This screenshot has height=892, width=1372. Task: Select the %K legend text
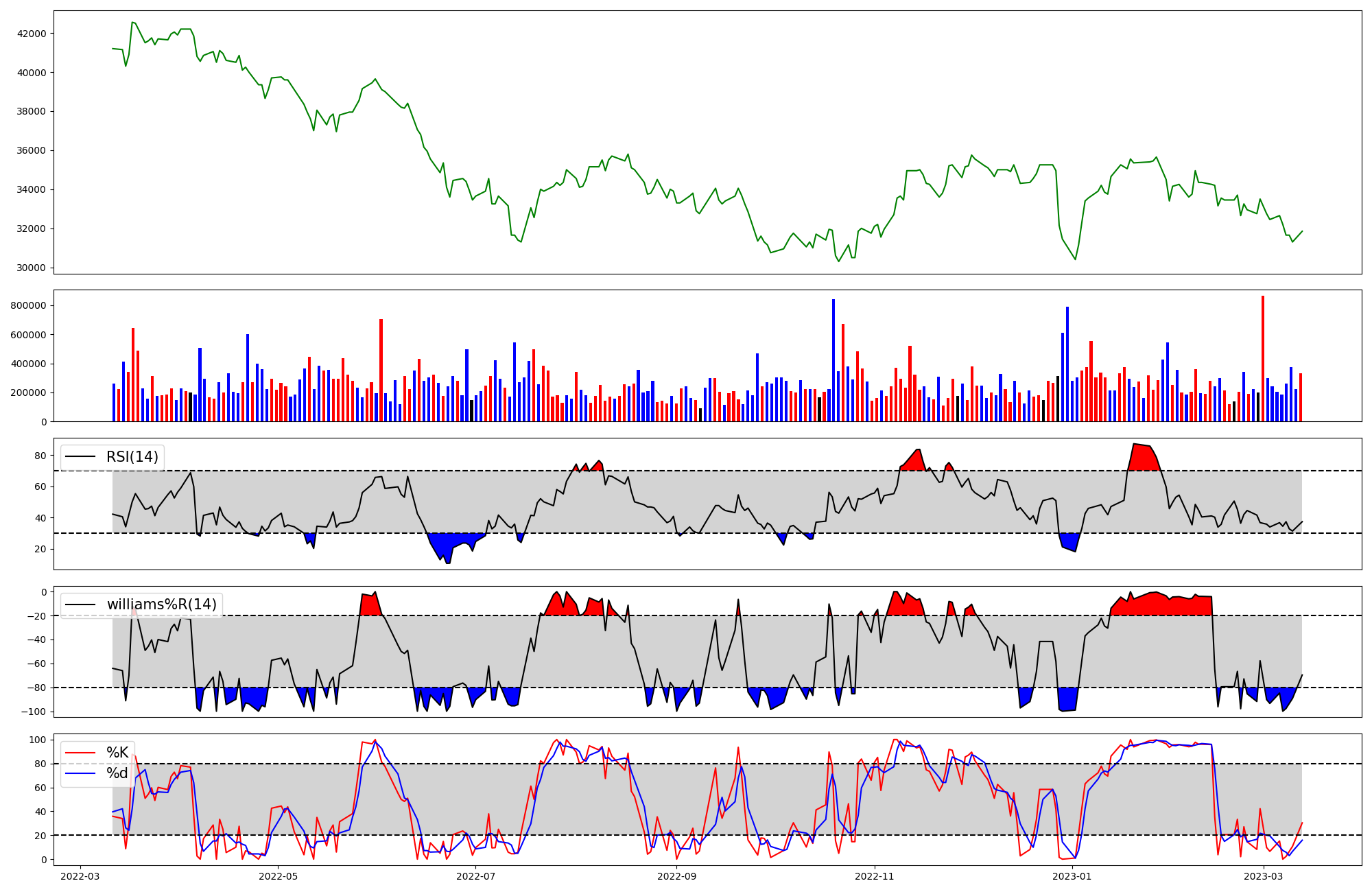coord(117,753)
